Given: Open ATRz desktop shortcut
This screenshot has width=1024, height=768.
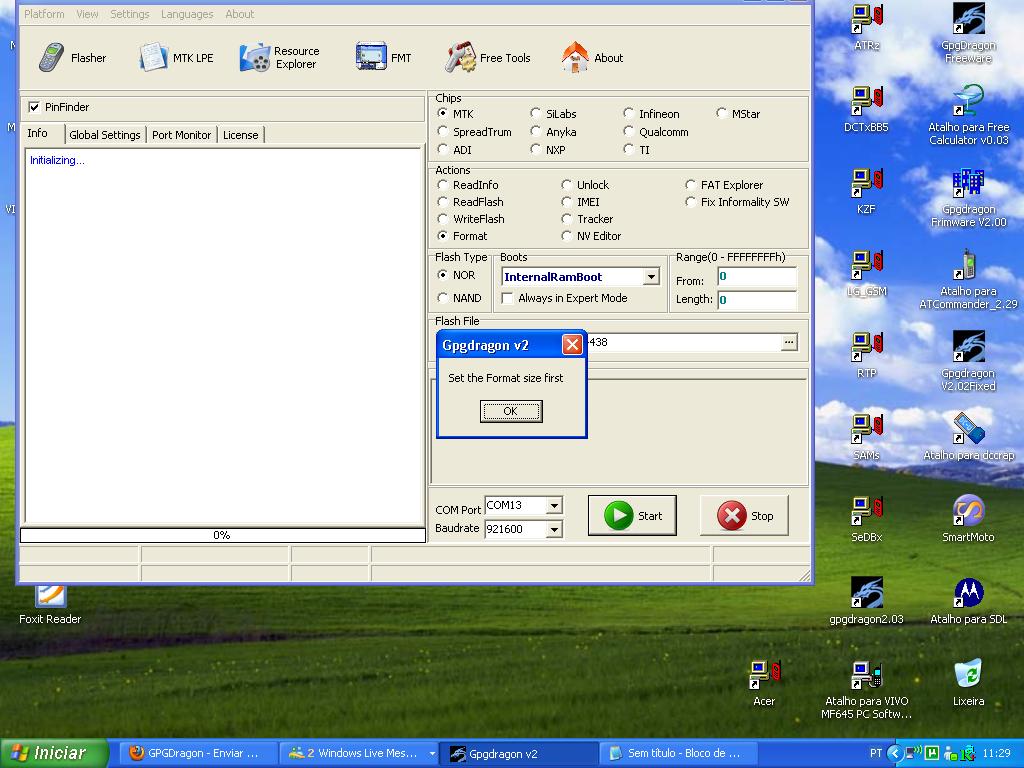Looking at the screenshot, I should (x=867, y=27).
